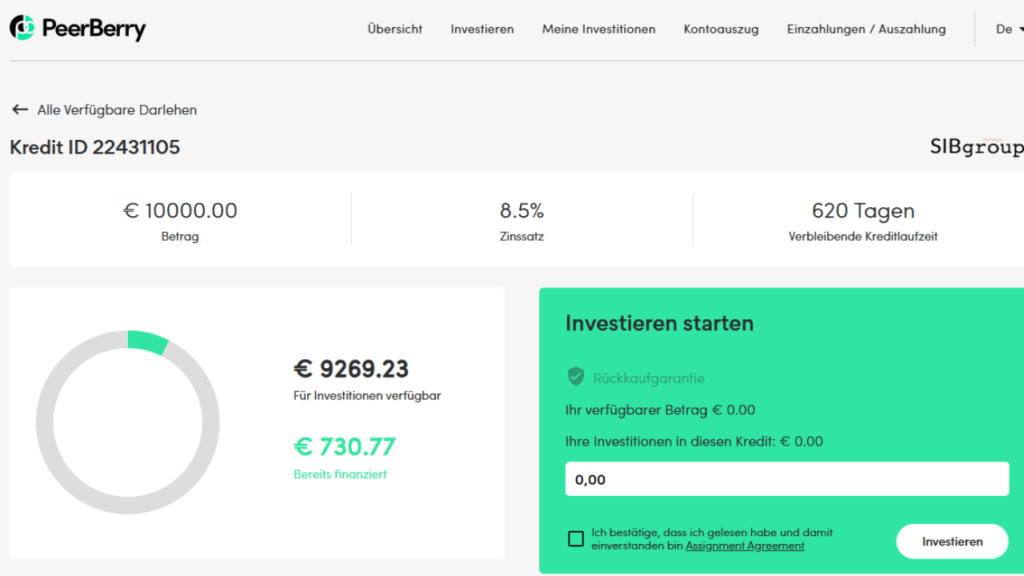Click the € 730.77 Bereits finanziert value

344,446
